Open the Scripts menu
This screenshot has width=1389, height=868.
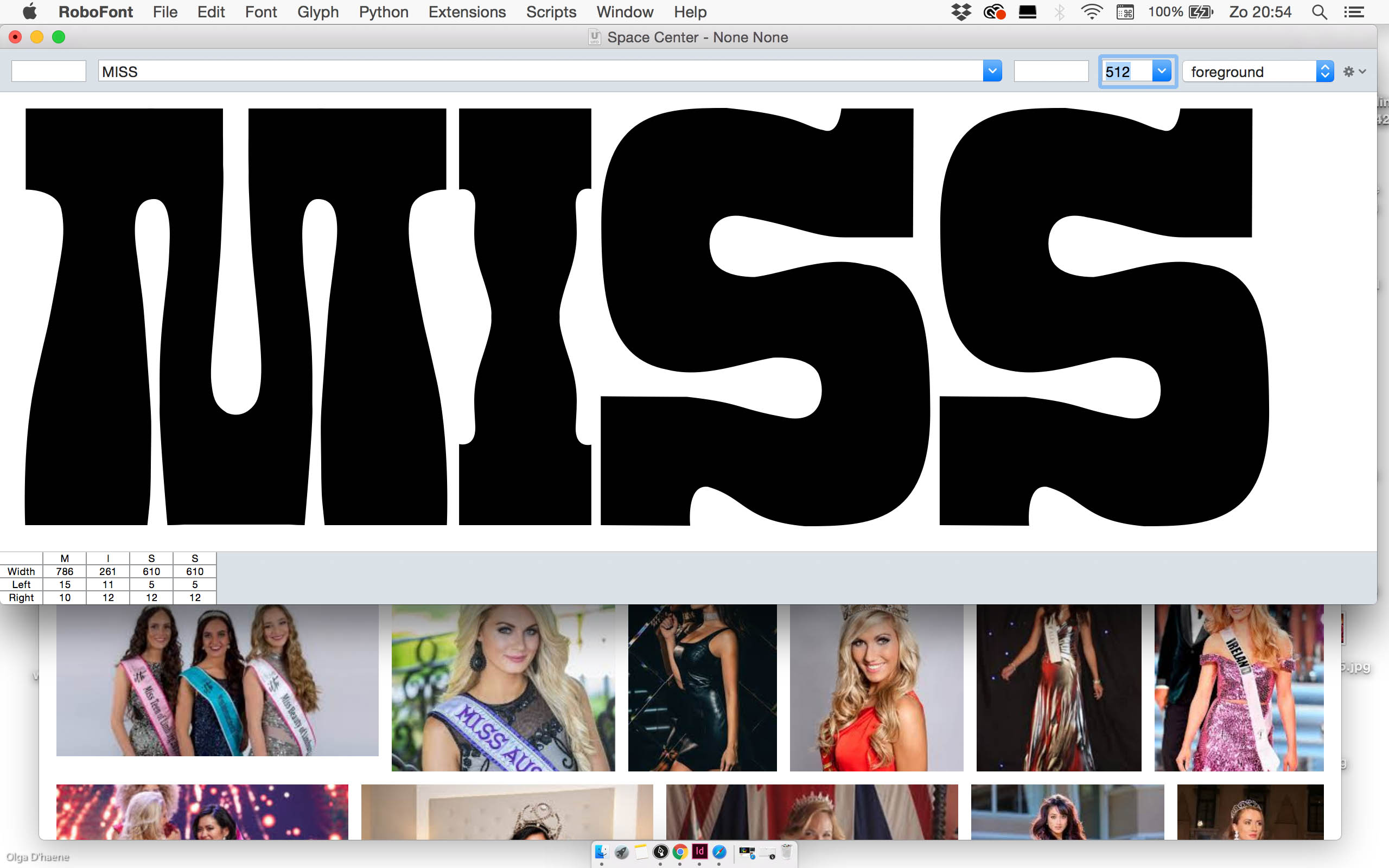click(x=551, y=11)
